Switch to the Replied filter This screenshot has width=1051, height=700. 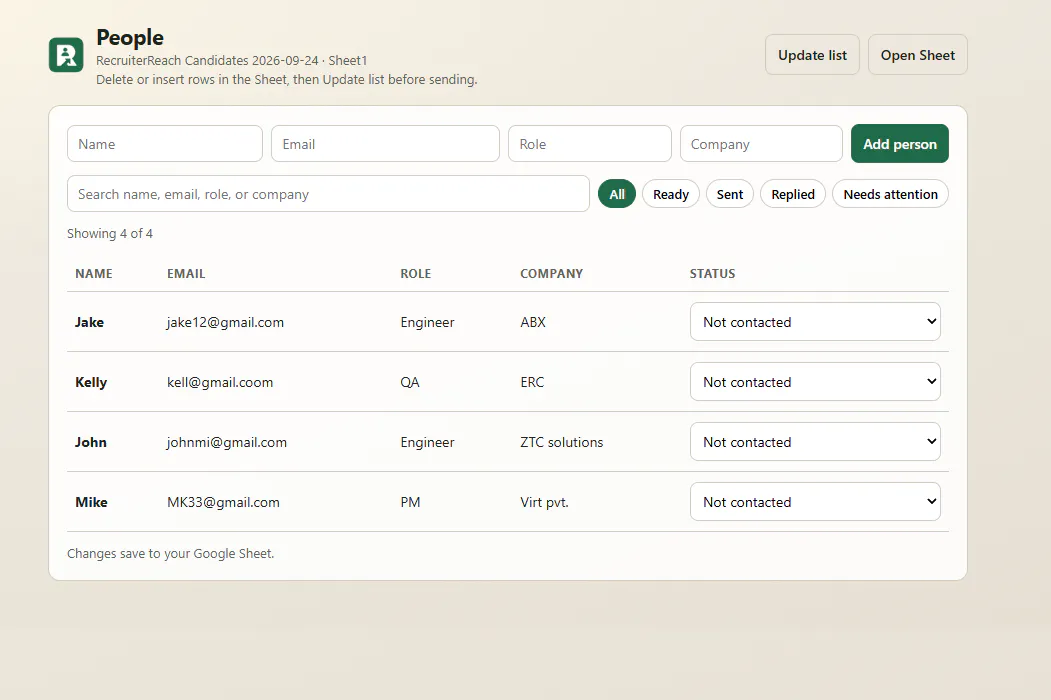click(793, 194)
